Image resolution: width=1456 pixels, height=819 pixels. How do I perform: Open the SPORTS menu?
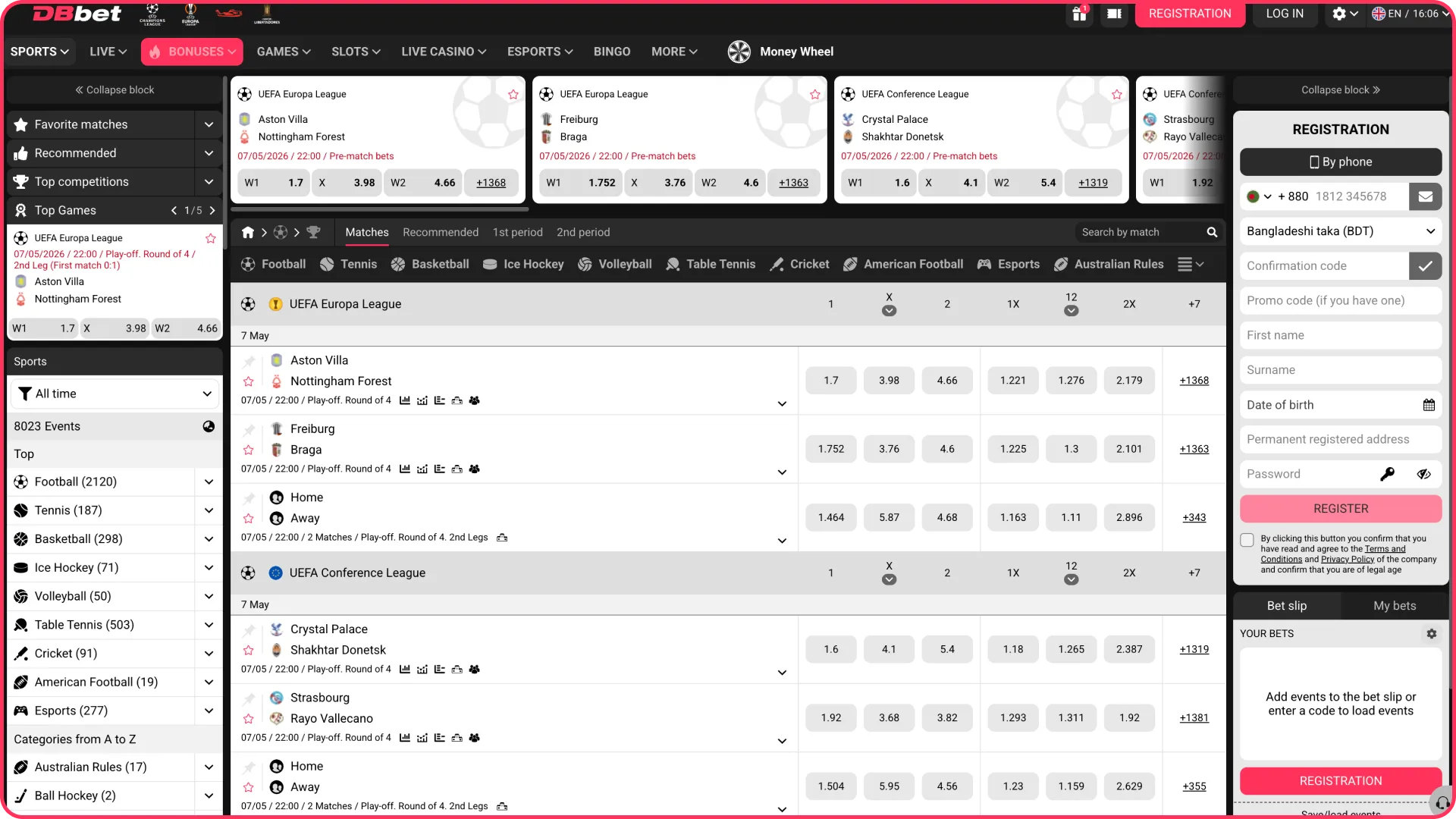pyautogui.click(x=39, y=52)
